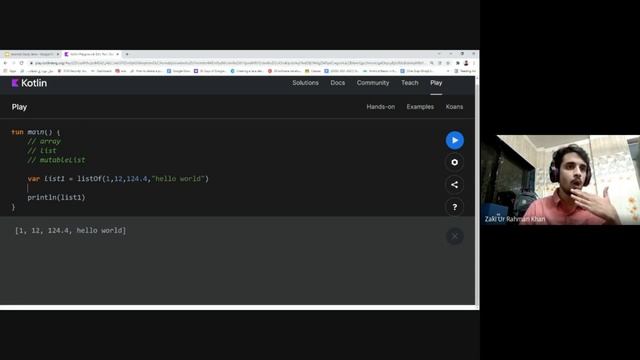The image size is (640, 360).
Task: Open the Community menu item
Action: pyautogui.click(x=373, y=83)
